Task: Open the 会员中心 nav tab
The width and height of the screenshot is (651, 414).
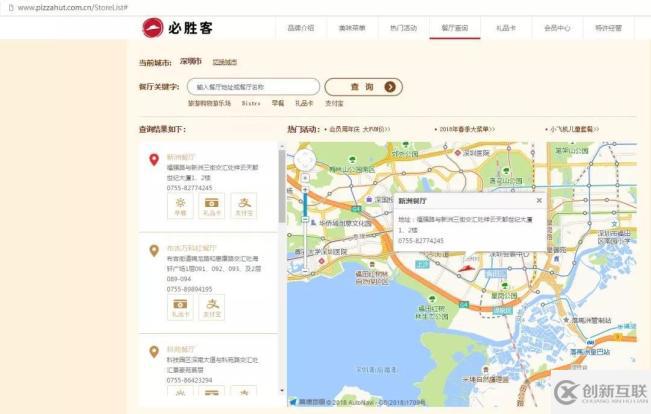Action: point(557,28)
